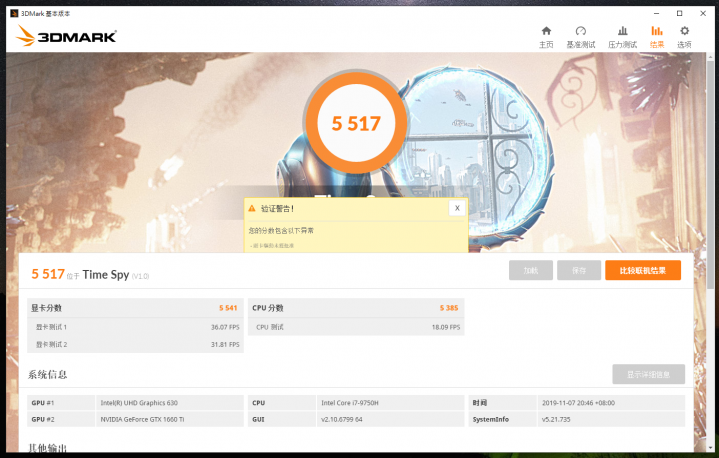This screenshot has width=719, height=458.
Task: Click SystemInfo version v5.21.735
Action: pyautogui.click(x=556, y=419)
